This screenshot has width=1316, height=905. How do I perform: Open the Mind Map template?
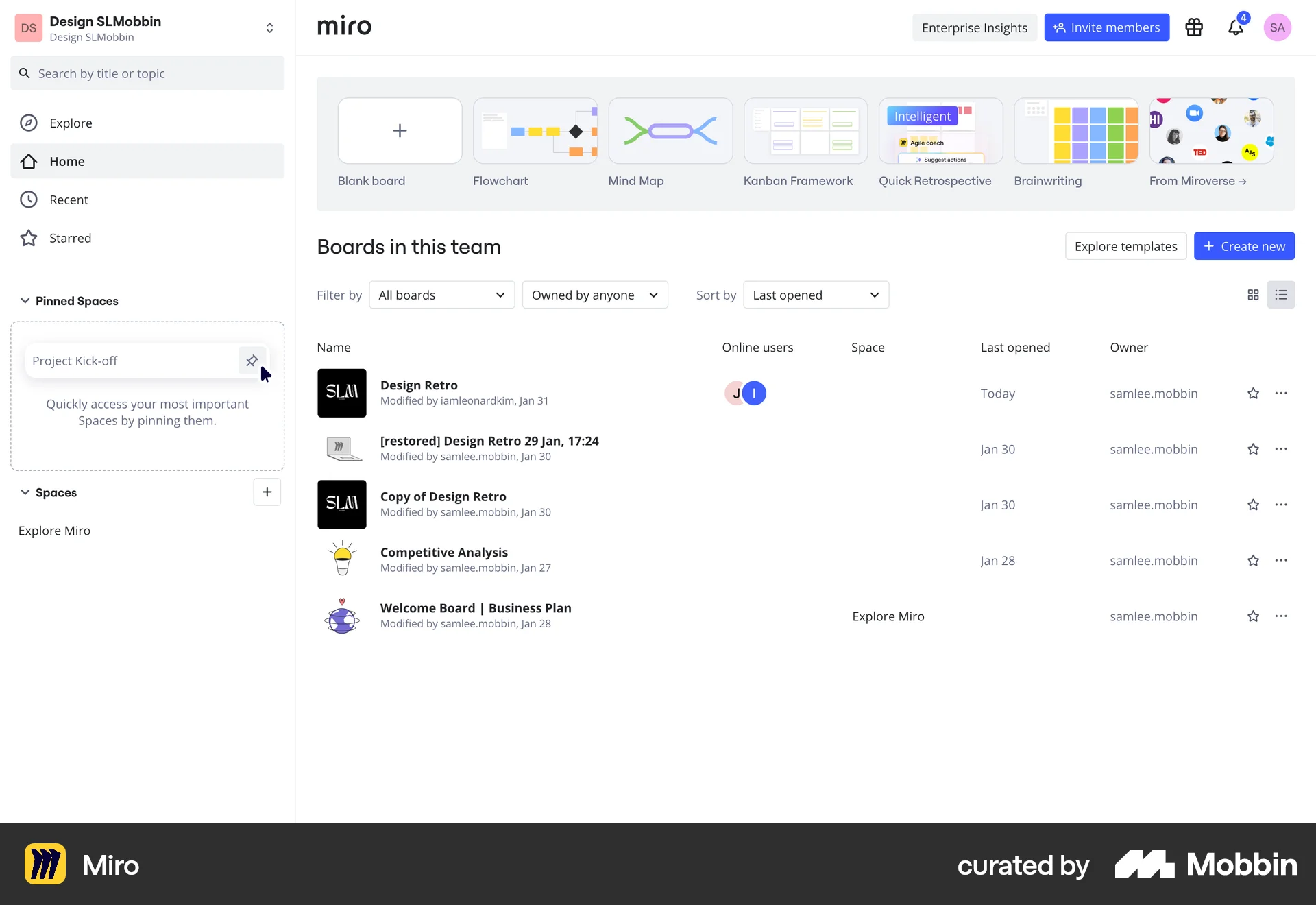pyautogui.click(x=670, y=132)
